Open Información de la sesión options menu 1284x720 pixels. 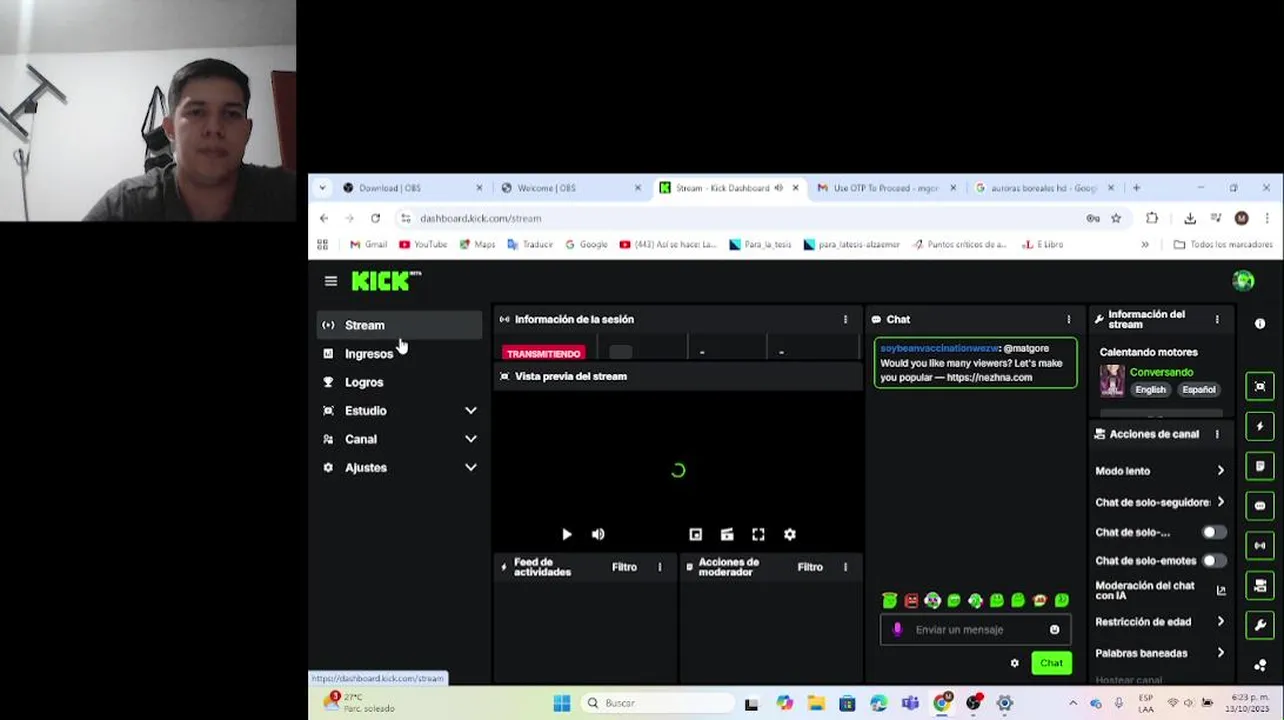(845, 320)
